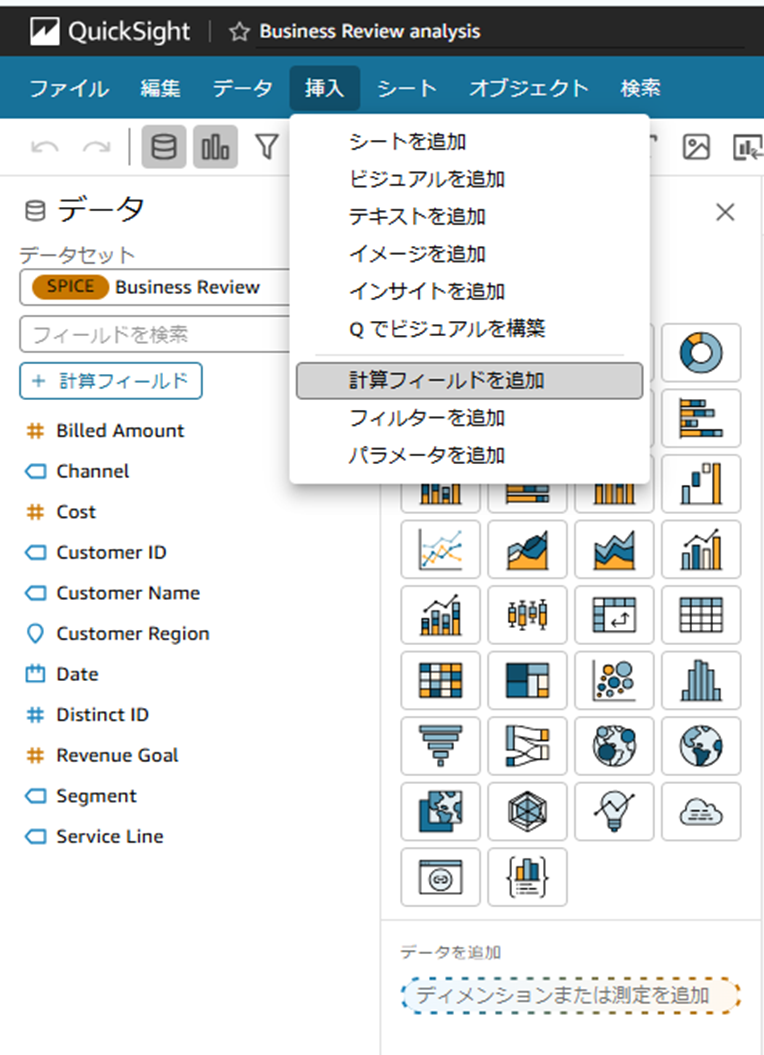Viewport: 764px width, 1055px height.
Task: Select the stacked area line chart visual
Action: [x=614, y=549]
